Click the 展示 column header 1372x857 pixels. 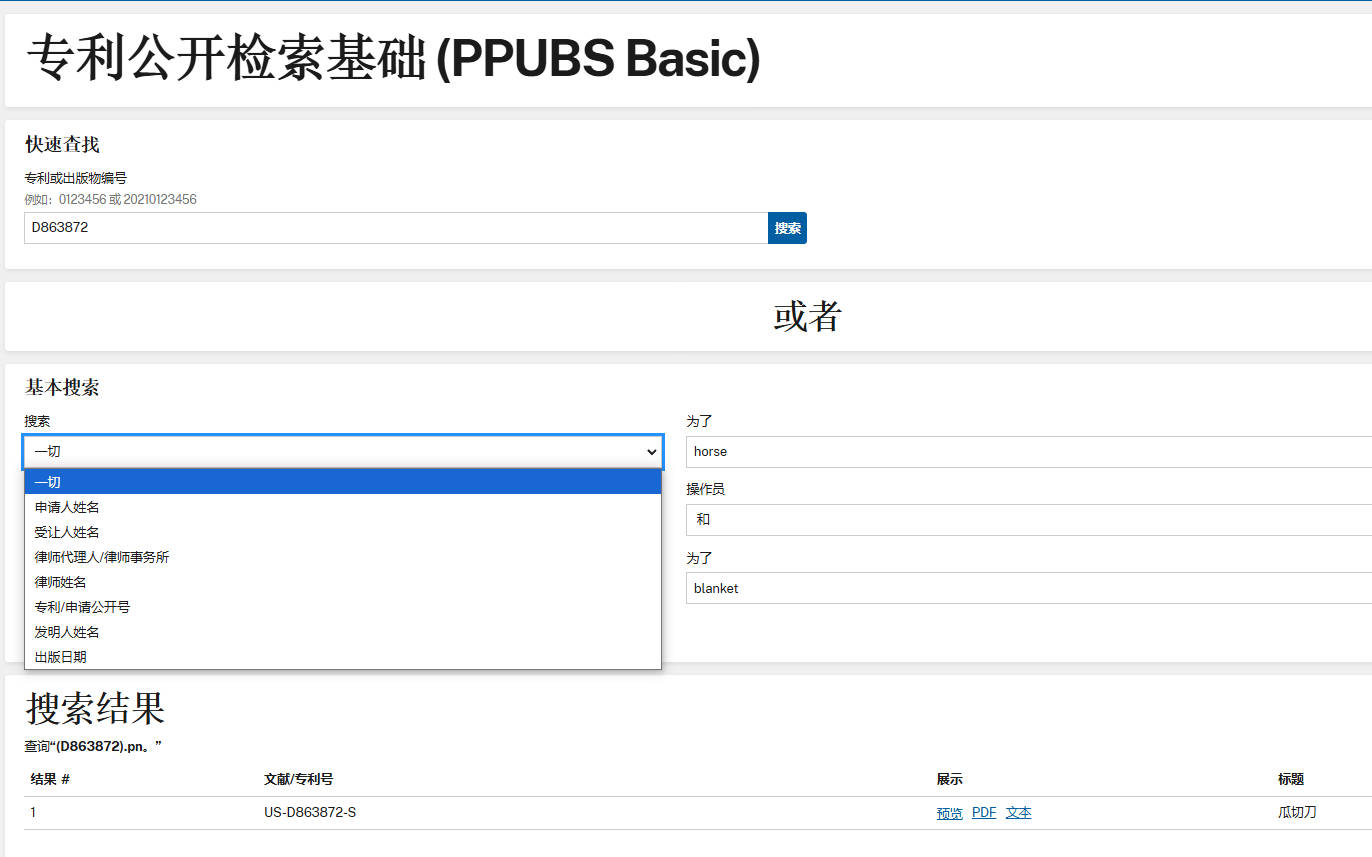(950, 779)
